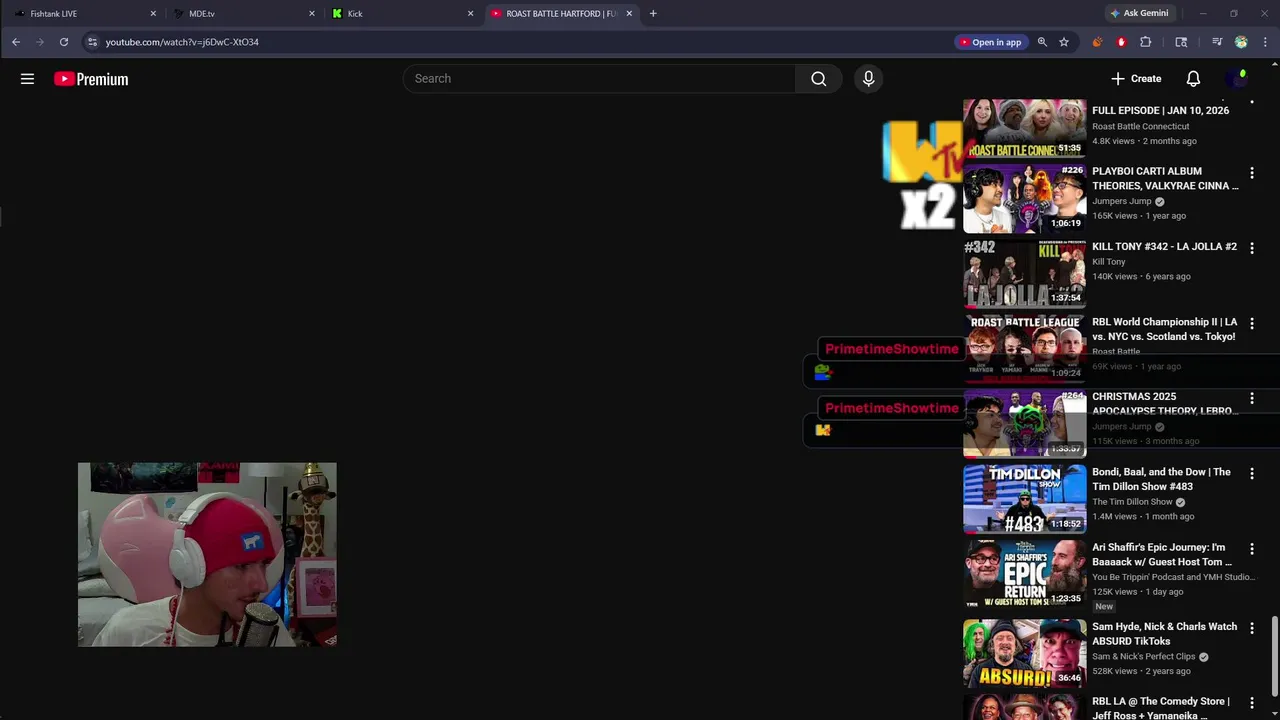
Task: Open the orange clapping-hands extension
Action: tap(1097, 42)
